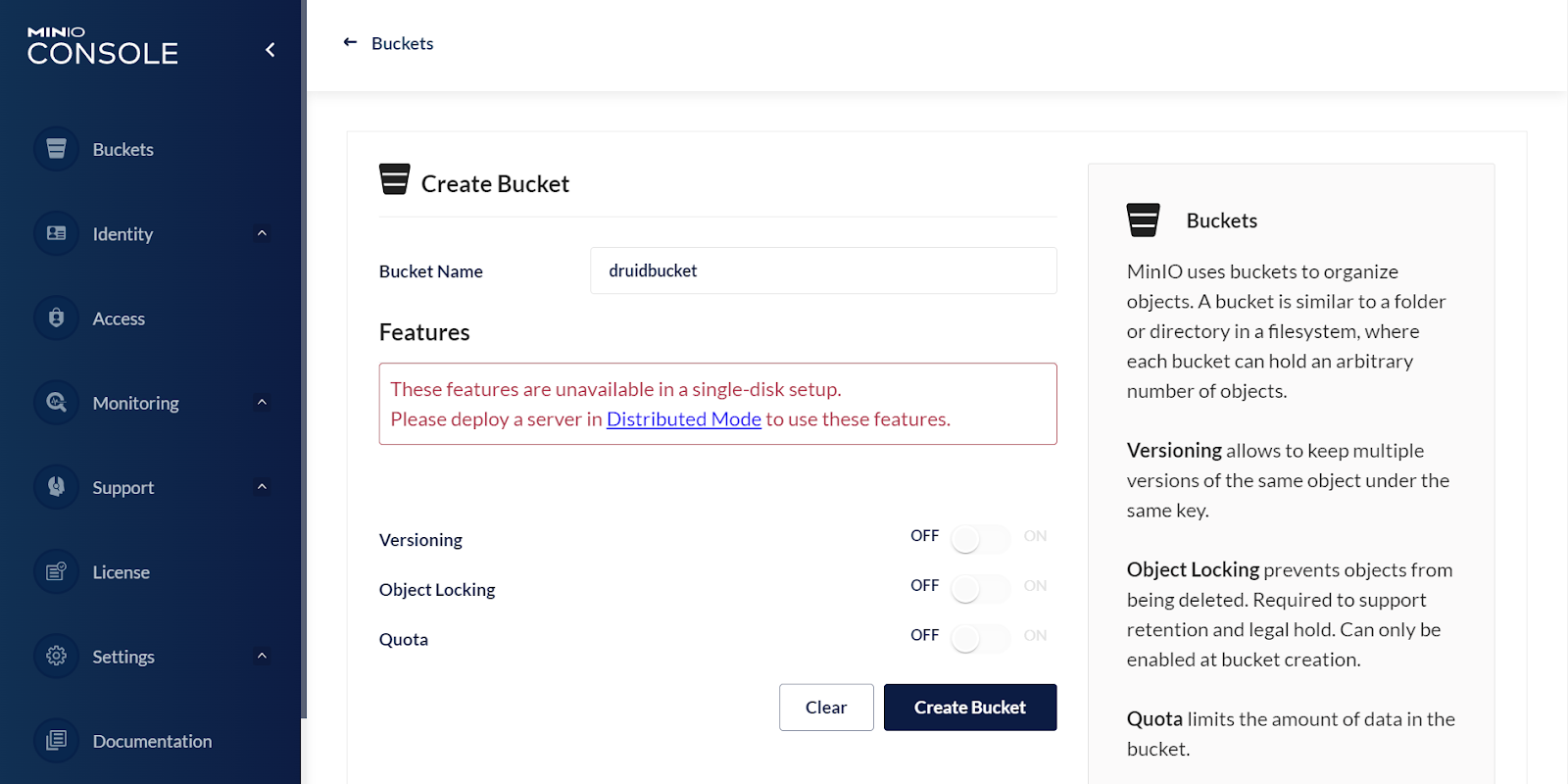1568x784 pixels.
Task: Toggle the Object Locking switch
Action: 979,589
